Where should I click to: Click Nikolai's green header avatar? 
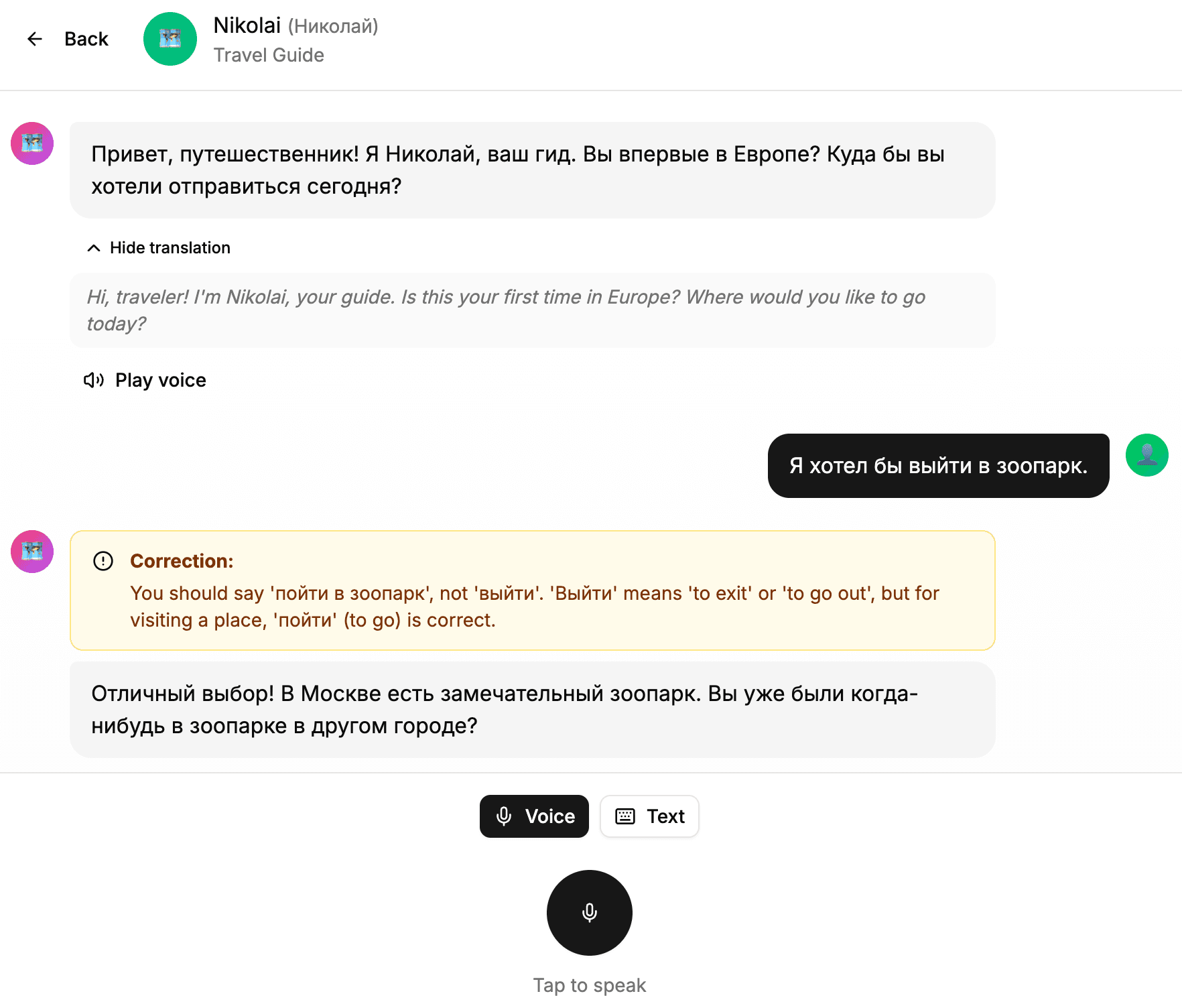[170, 39]
